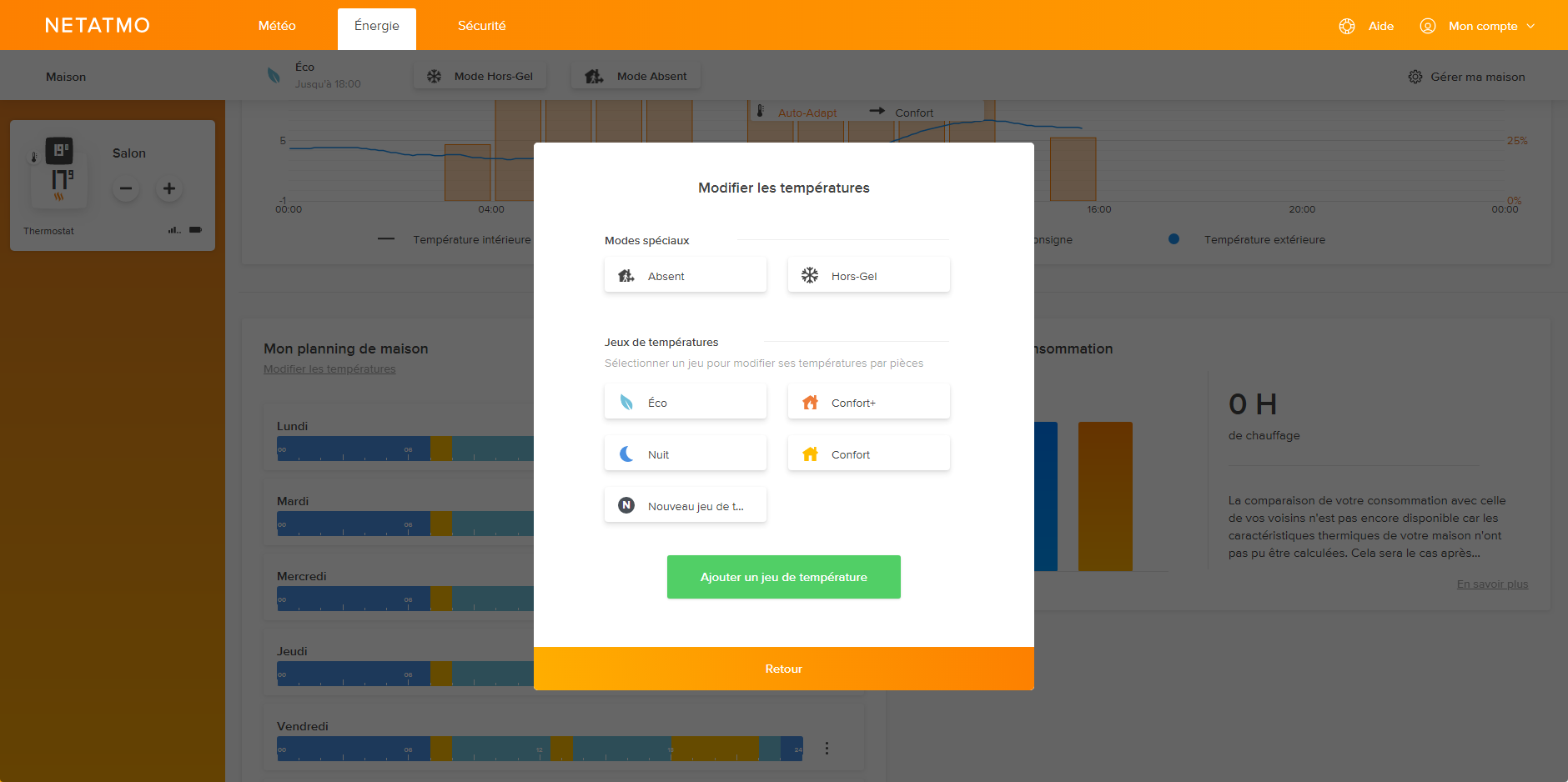This screenshot has width=1568, height=782.
Task: Open the Sécurité tab
Action: tap(481, 26)
